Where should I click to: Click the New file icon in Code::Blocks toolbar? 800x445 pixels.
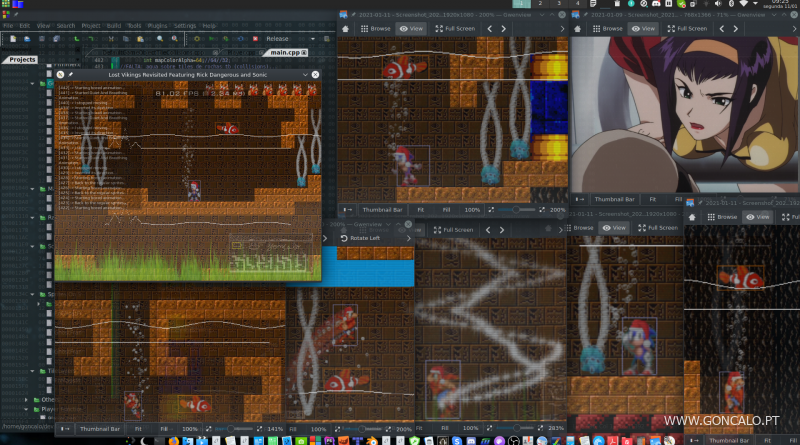pyautogui.click(x=13, y=39)
